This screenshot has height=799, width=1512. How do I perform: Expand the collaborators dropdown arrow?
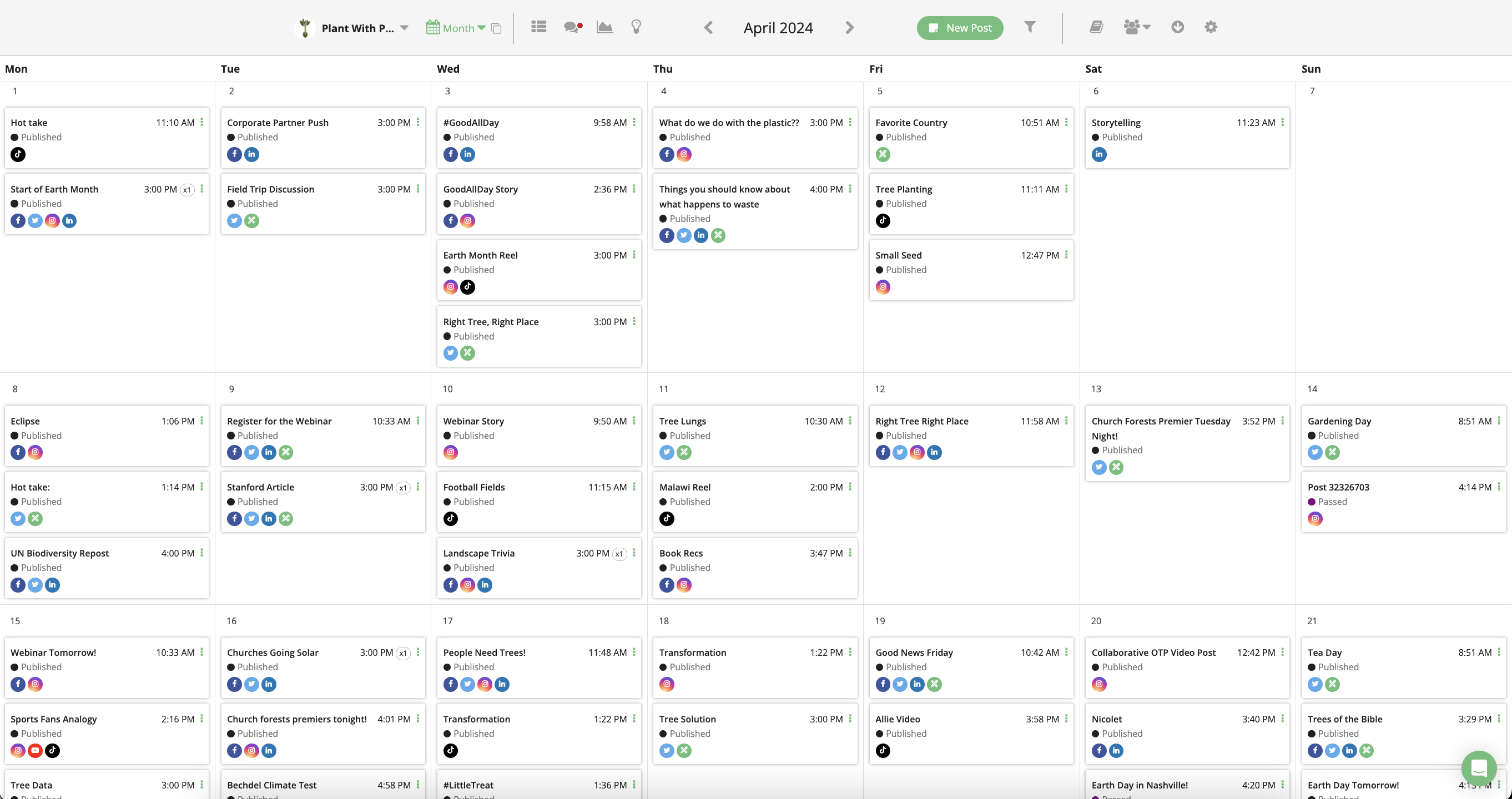coord(1146,27)
